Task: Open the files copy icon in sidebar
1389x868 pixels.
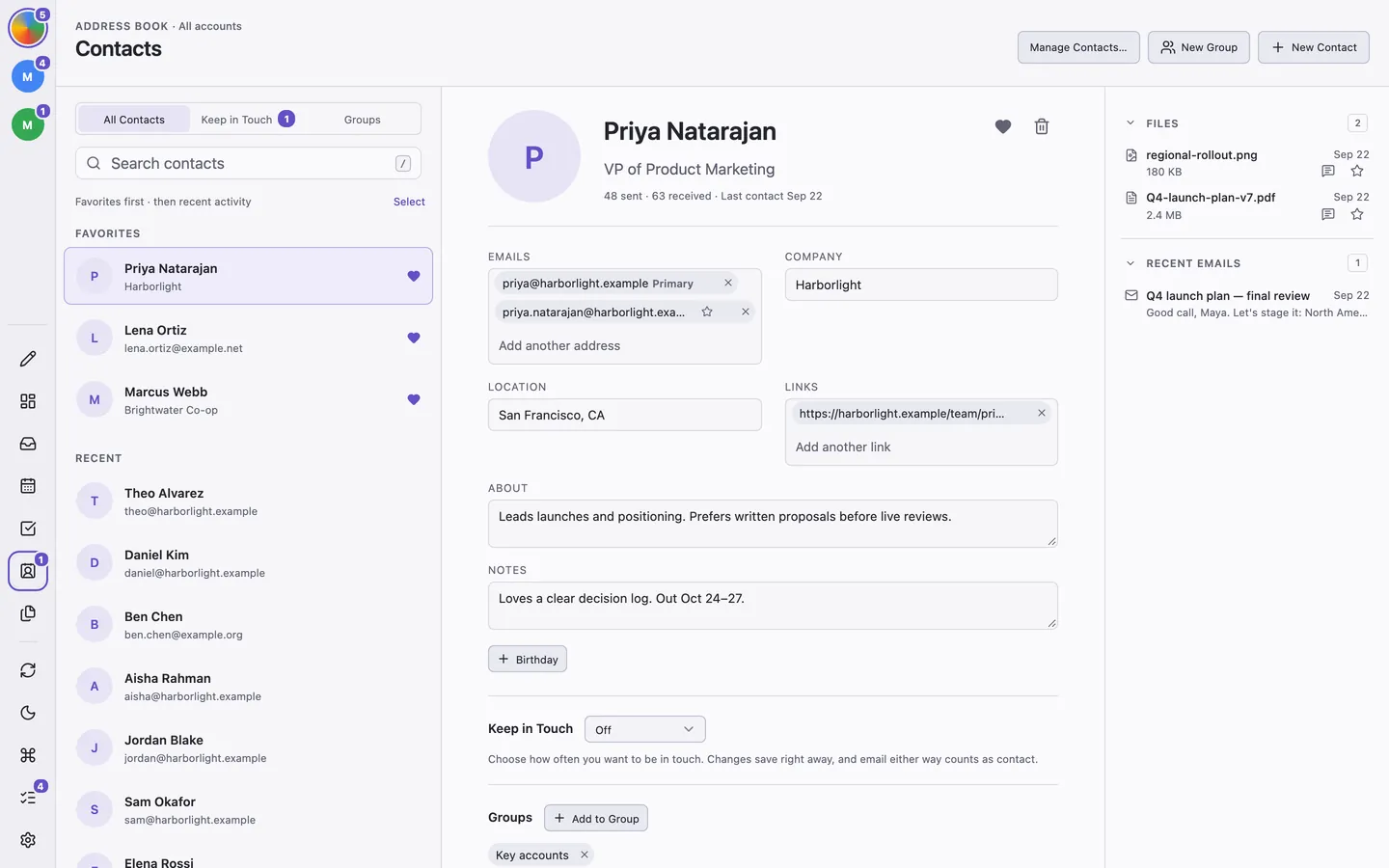Action: click(x=28, y=613)
